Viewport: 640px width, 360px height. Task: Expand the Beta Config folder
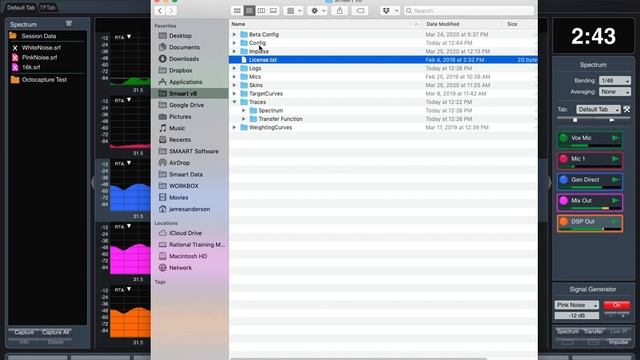234,34
